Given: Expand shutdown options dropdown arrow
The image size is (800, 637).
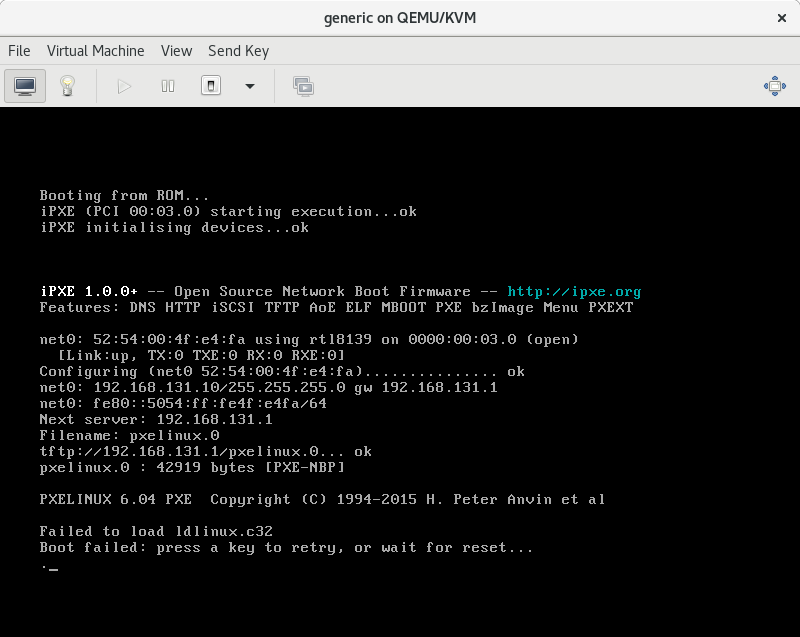Looking at the screenshot, I should [249, 86].
